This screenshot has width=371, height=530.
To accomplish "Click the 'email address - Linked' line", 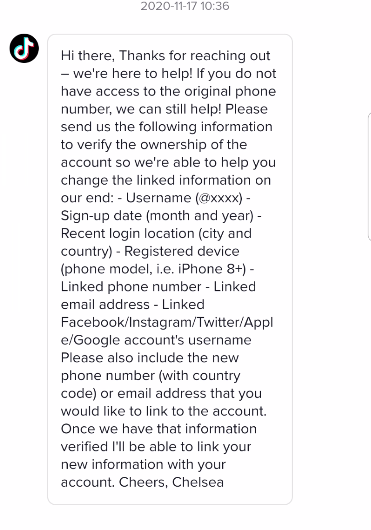I will click(x=132, y=304).
